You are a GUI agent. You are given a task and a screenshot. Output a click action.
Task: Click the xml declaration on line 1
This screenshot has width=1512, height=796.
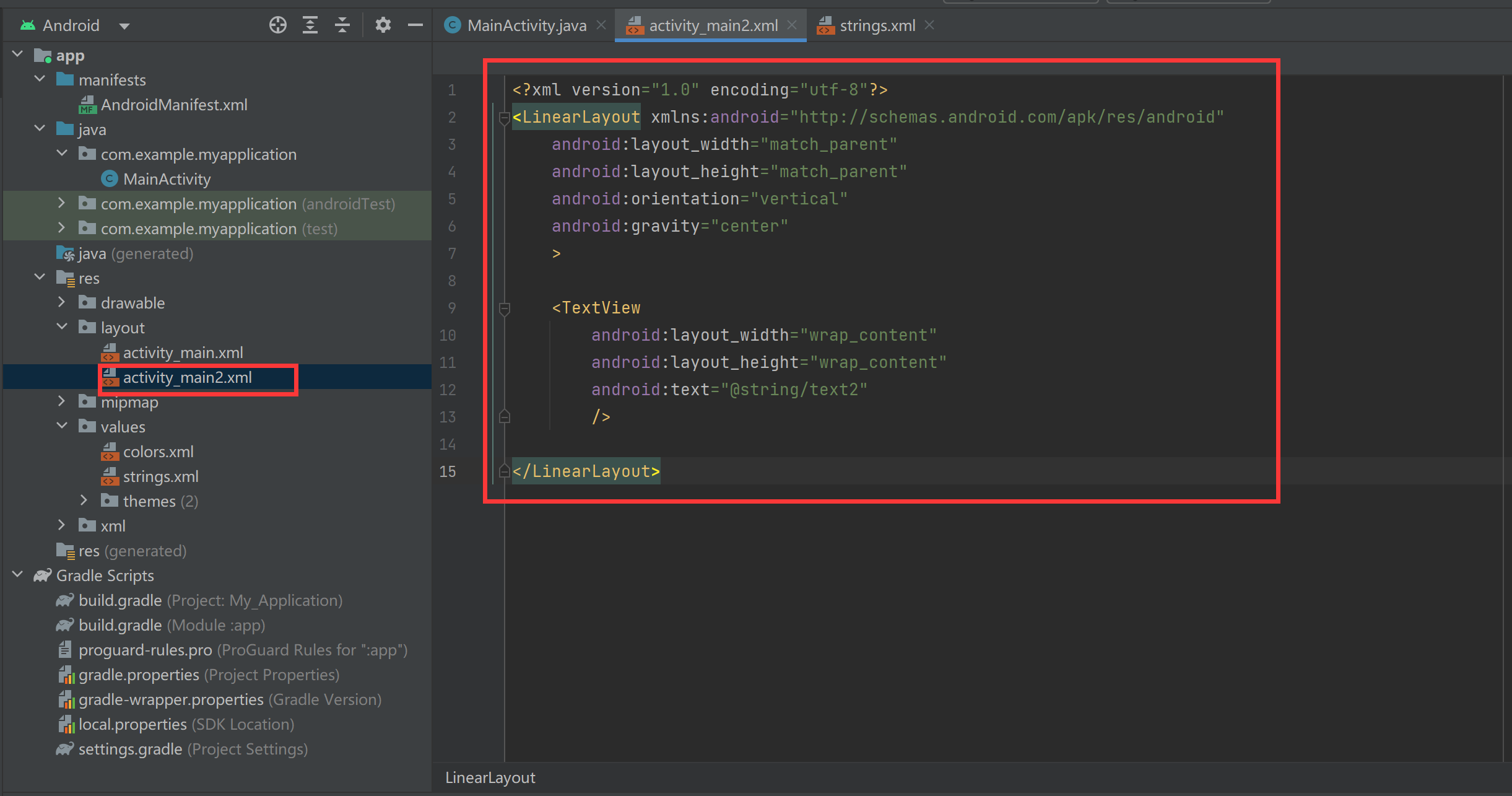(700, 90)
